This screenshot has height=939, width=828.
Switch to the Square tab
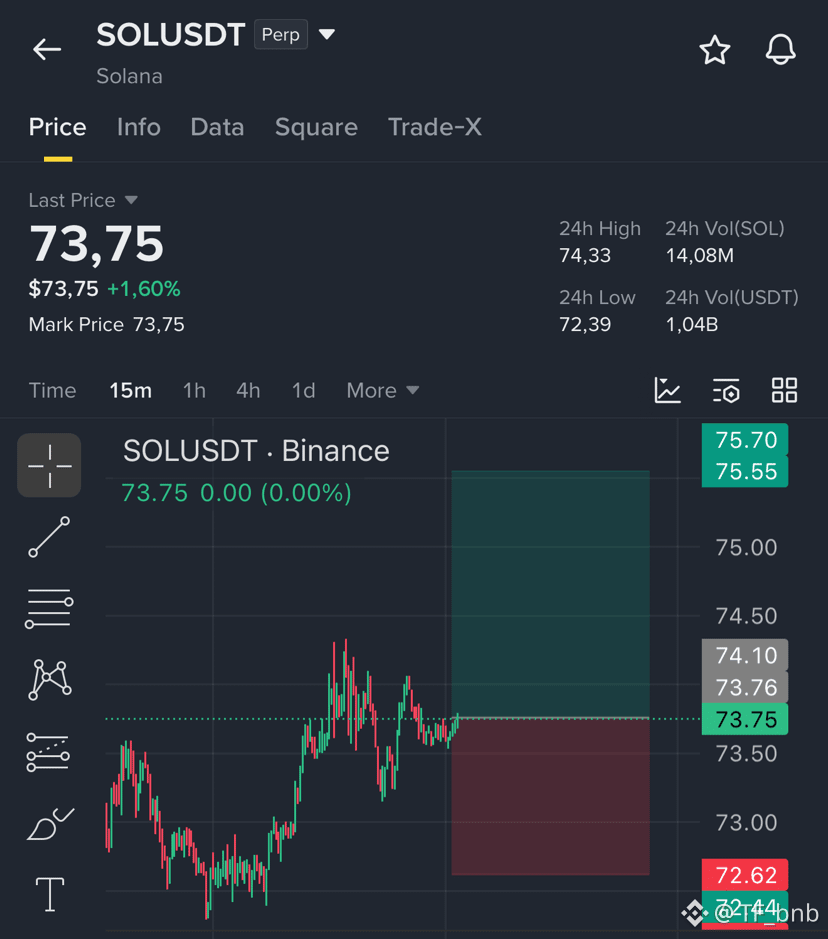pos(316,127)
